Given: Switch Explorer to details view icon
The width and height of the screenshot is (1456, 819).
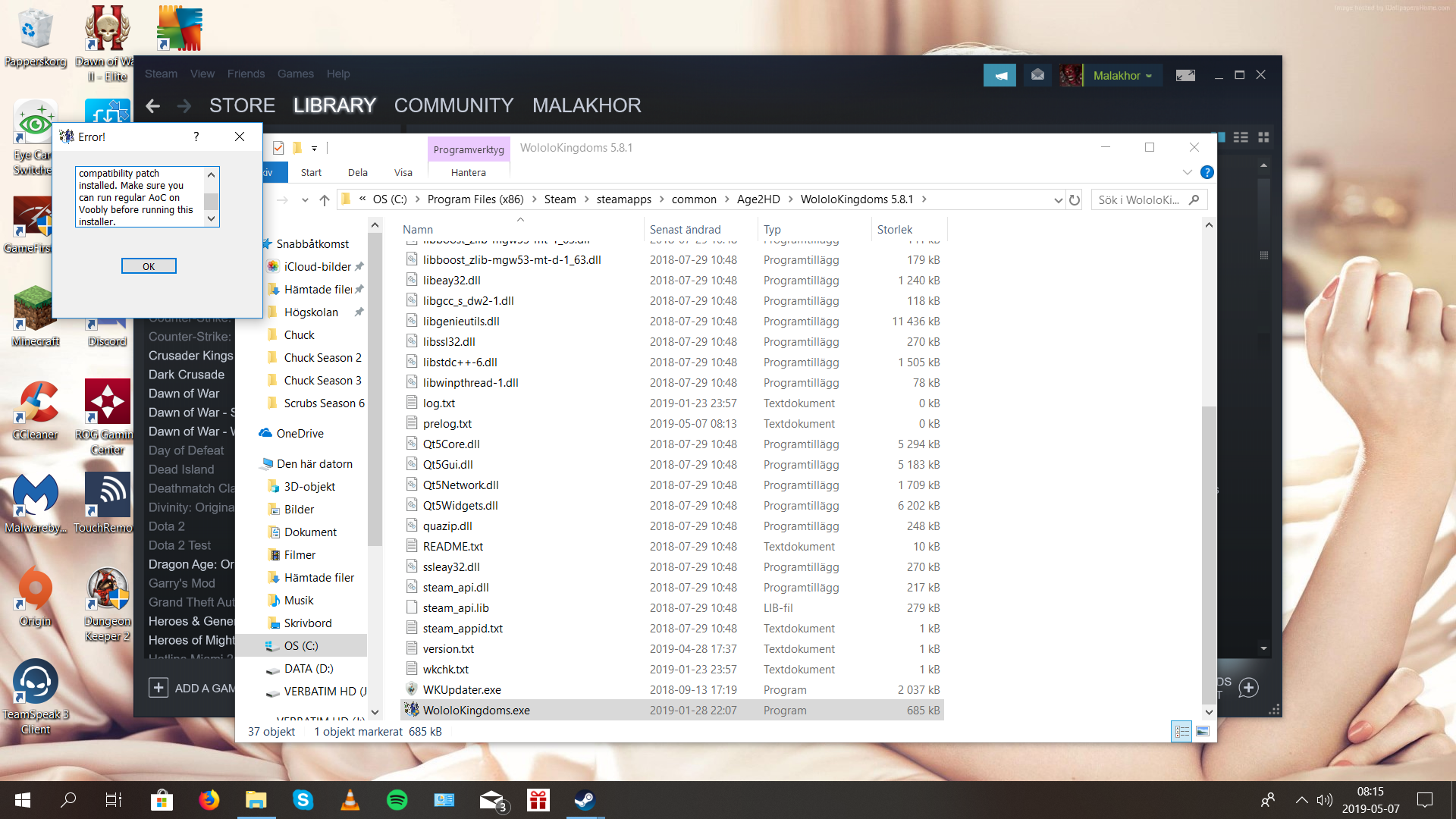Looking at the screenshot, I should tap(1181, 732).
